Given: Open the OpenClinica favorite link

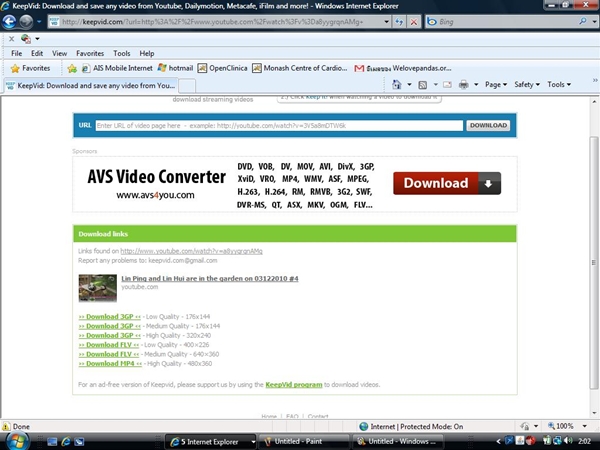Looking at the screenshot, I should tap(222, 68).
